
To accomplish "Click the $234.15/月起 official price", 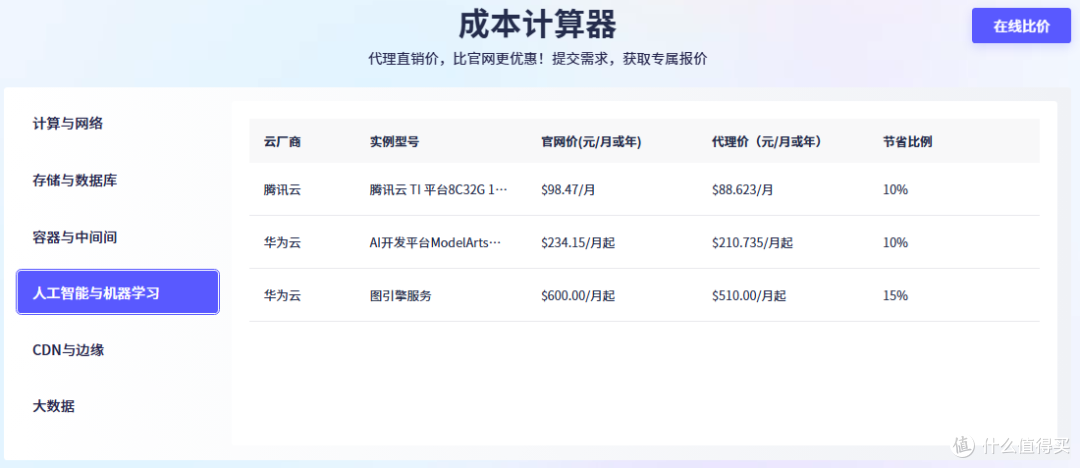I will tap(578, 243).
